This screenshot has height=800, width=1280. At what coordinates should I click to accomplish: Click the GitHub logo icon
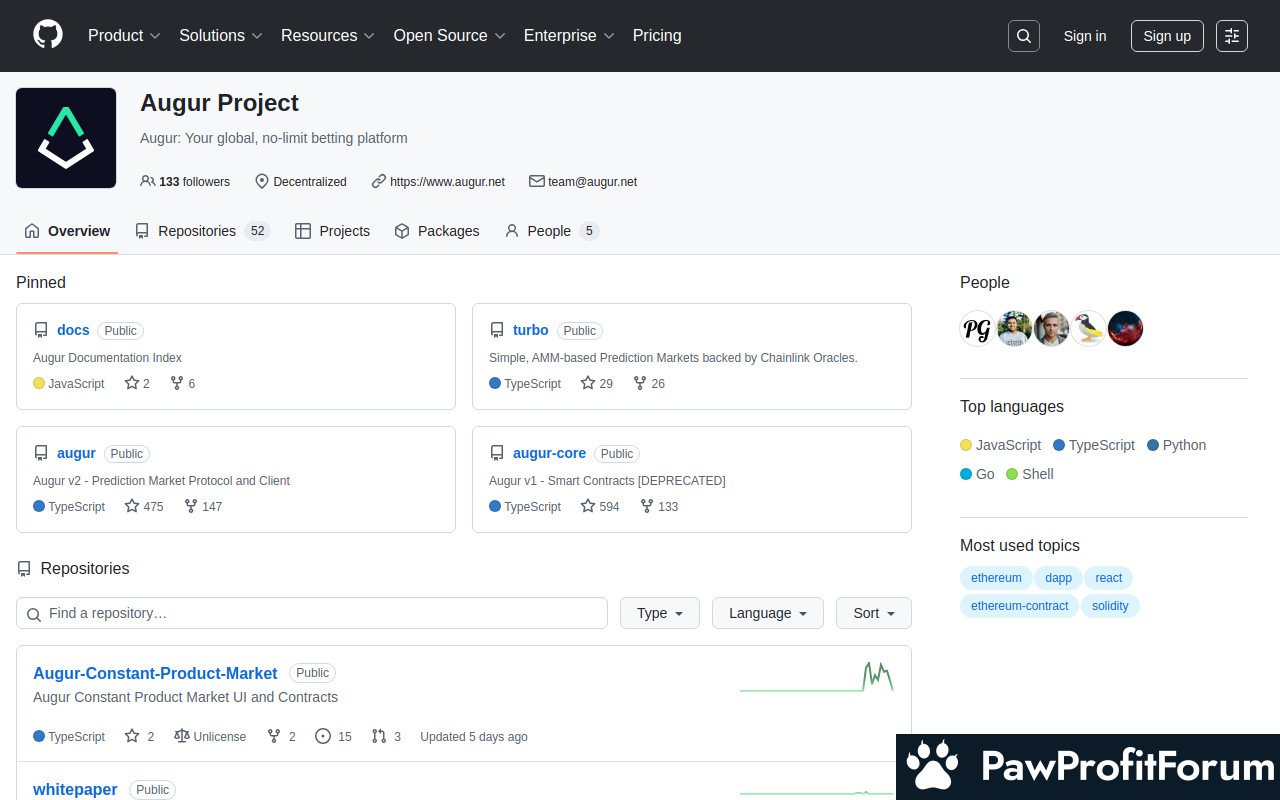tap(48, 35)
